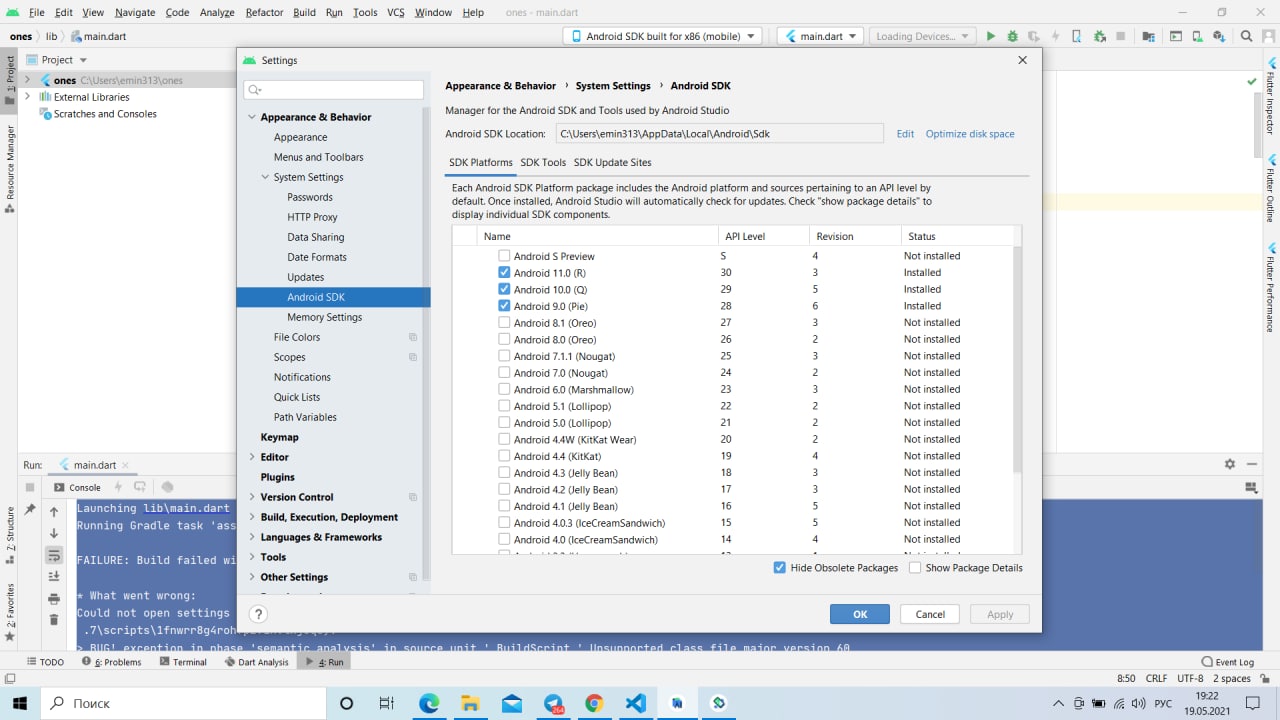
Task: Open Visual Studio Code from taskbar
Action: point(635,703)
